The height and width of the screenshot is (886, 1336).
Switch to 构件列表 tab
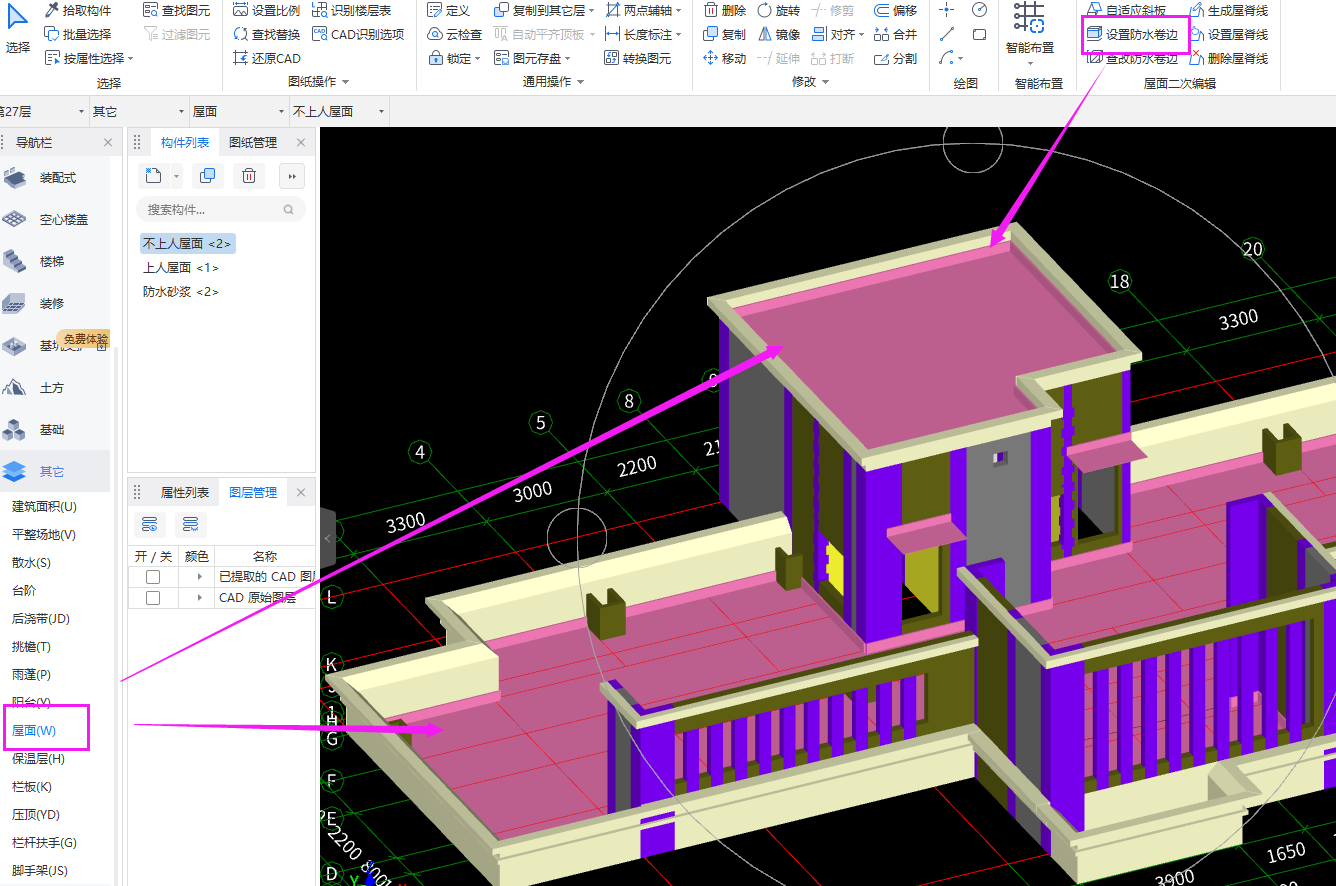click(185, 143)
